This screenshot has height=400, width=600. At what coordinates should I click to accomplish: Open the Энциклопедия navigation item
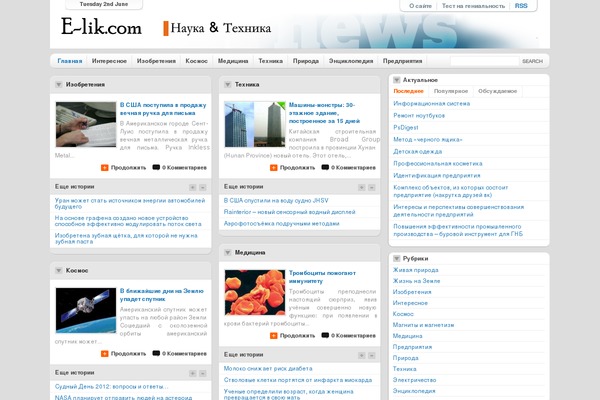tap(351, 61)
